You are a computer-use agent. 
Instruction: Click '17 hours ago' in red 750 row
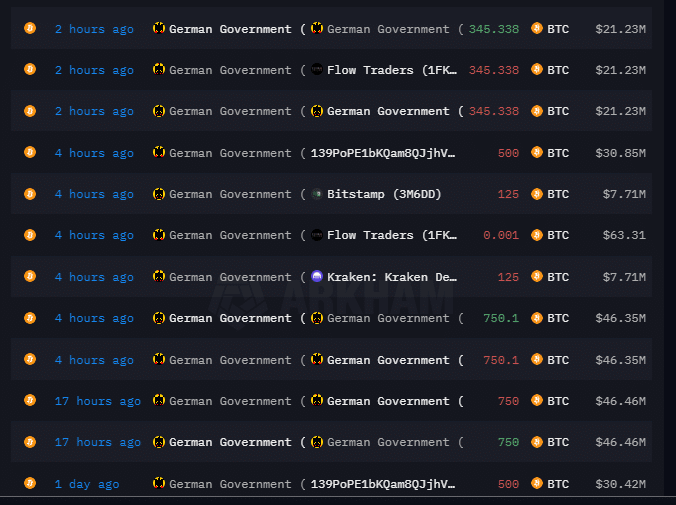tap(98, 401)
